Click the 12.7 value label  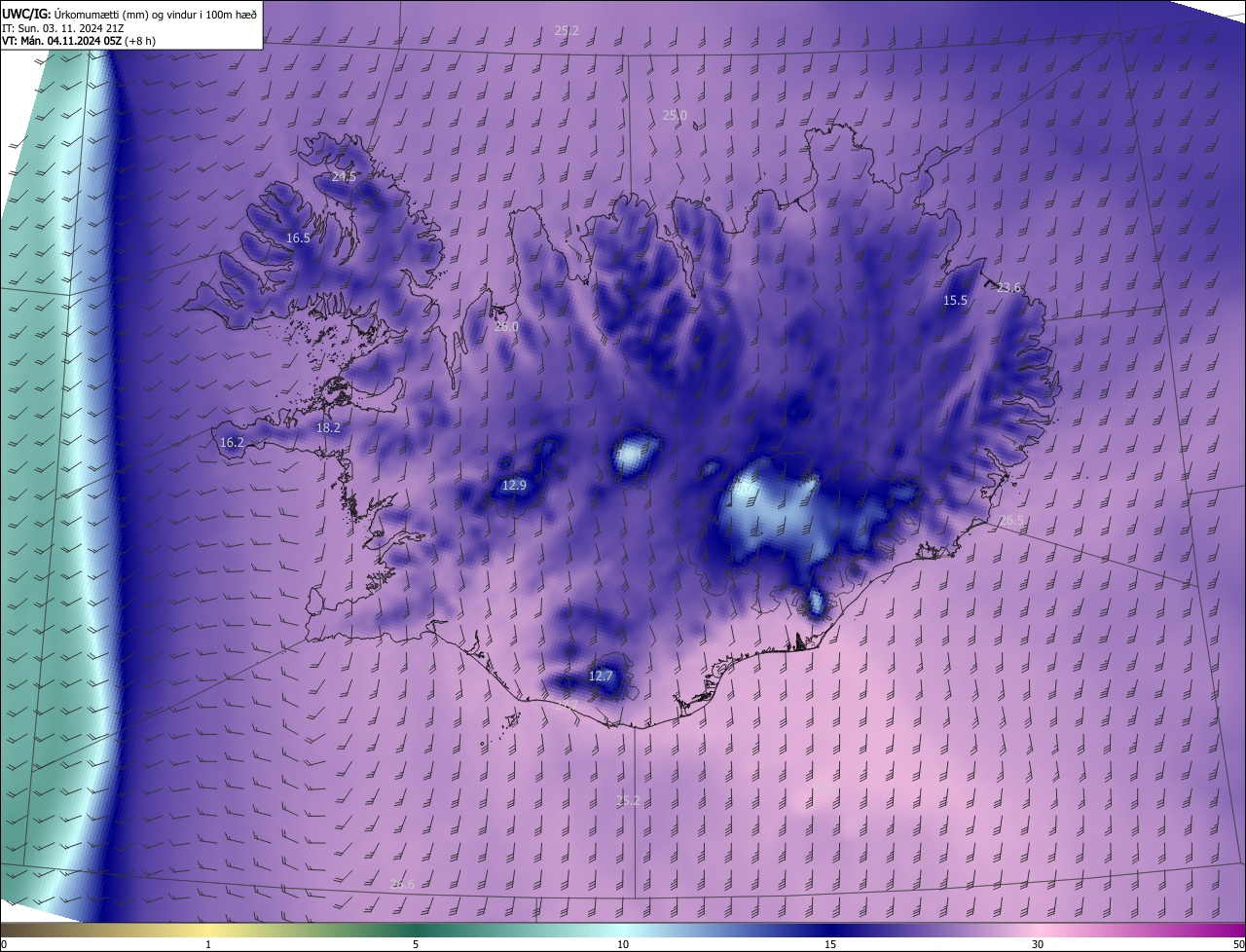pyautogui.click(x=602, y=677)
